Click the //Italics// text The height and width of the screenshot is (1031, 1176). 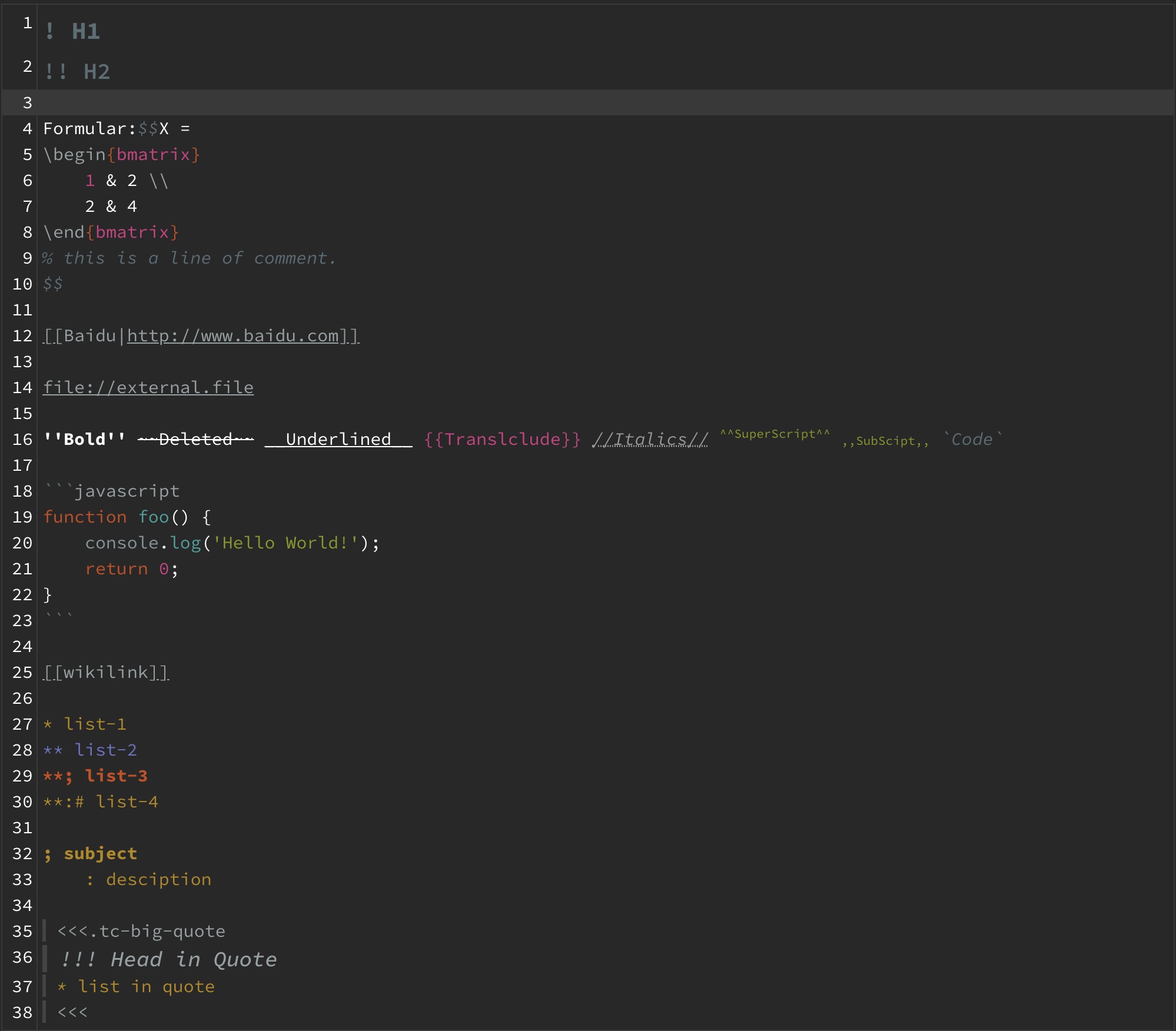[x=650, y=440]
